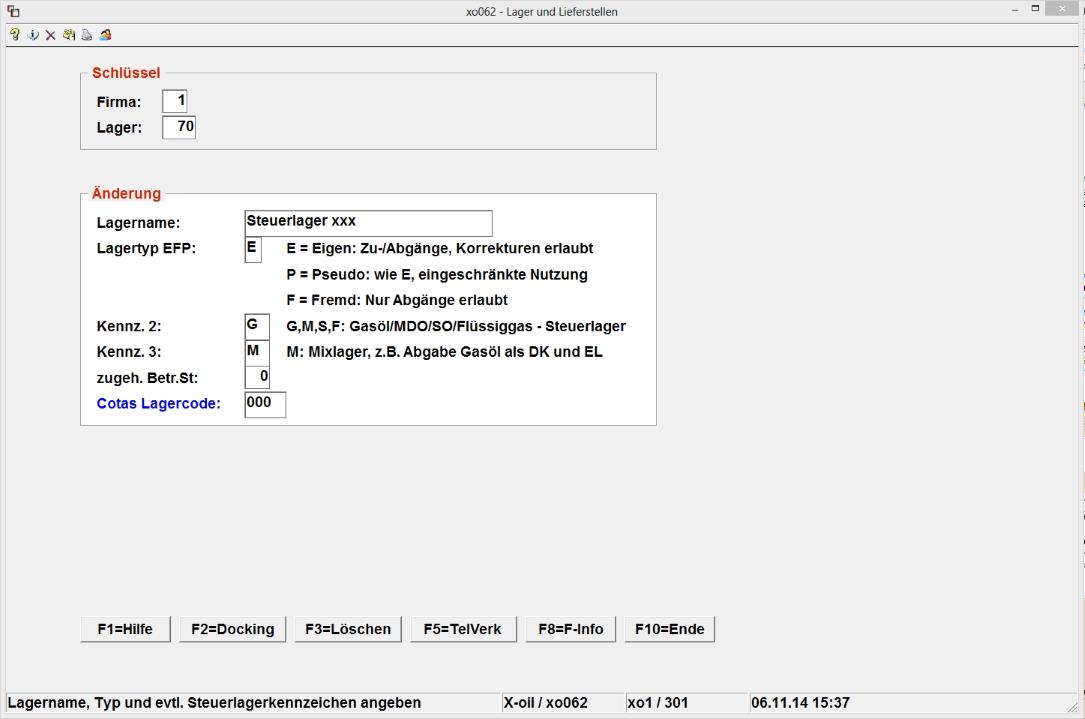This screenshot has height=719, width=1085.
Task: Click the two-persons user icon in toolbar
Action: tap(105, 35)
